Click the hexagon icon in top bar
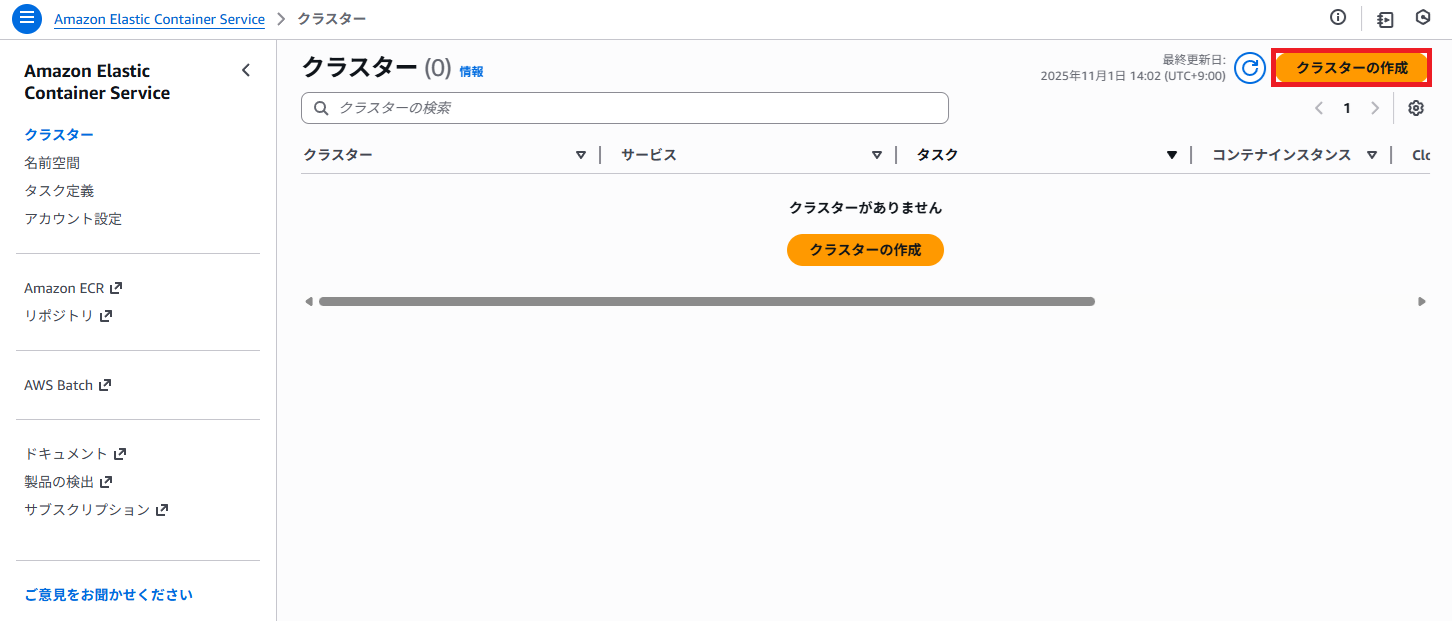Screen dimensions: 1452x621 [1423, 17]
